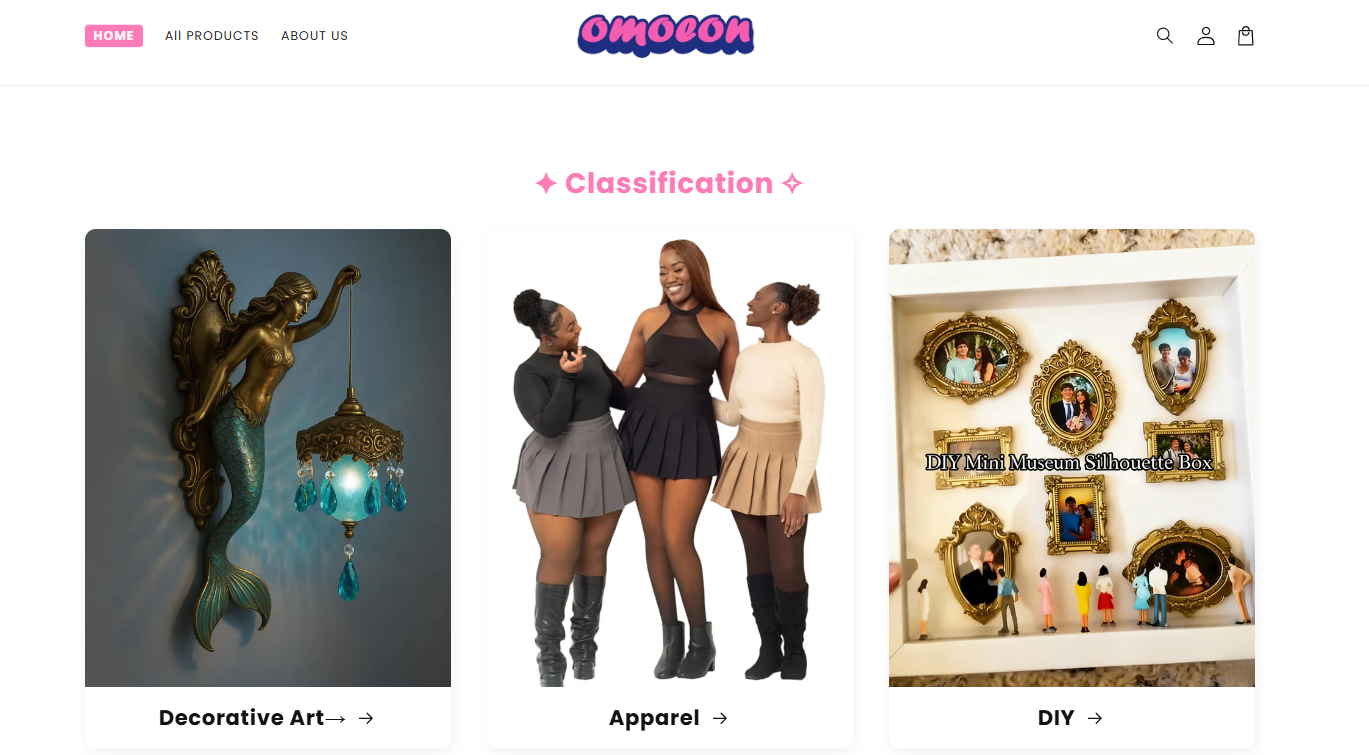Image resolution: width=1369 pixels, height=755 pixels.
Task: Click the outlined sparkle right of Classification
Action: click(x=792, y=184)
